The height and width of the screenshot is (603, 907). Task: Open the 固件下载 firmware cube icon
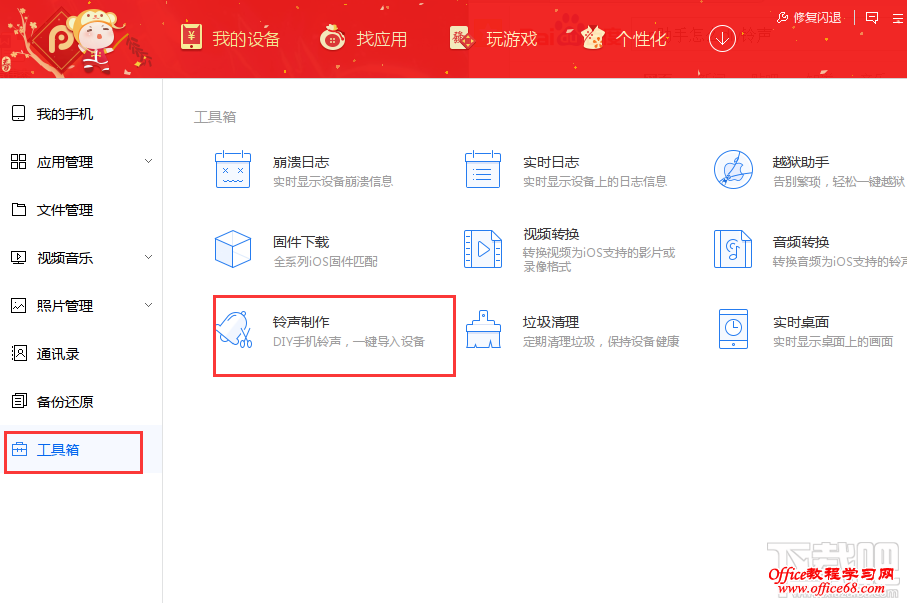(233, 249)
